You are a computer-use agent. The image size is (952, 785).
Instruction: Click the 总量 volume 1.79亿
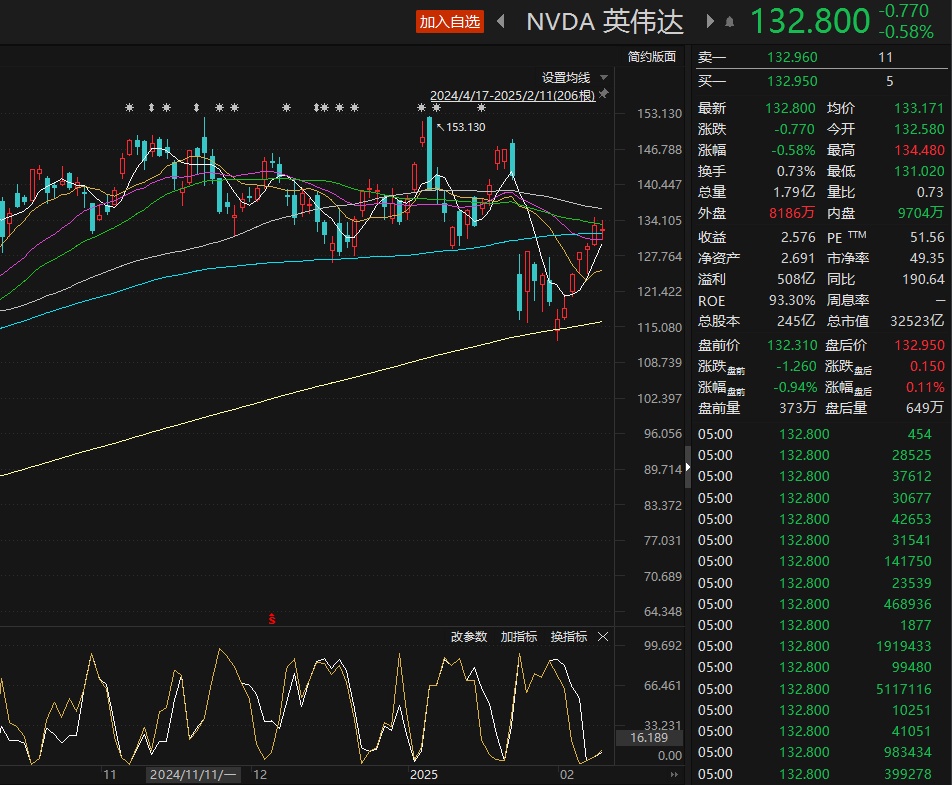tap(794, 192)
